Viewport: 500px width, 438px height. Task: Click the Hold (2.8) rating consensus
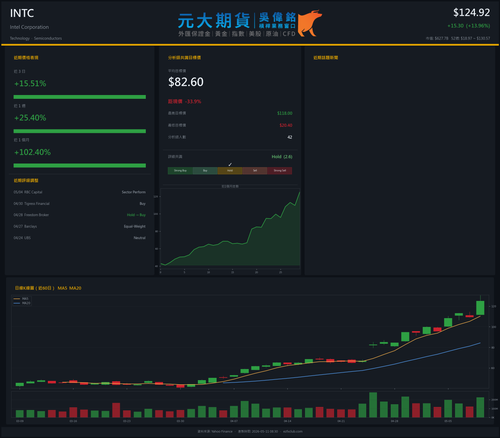pos(282,157)
